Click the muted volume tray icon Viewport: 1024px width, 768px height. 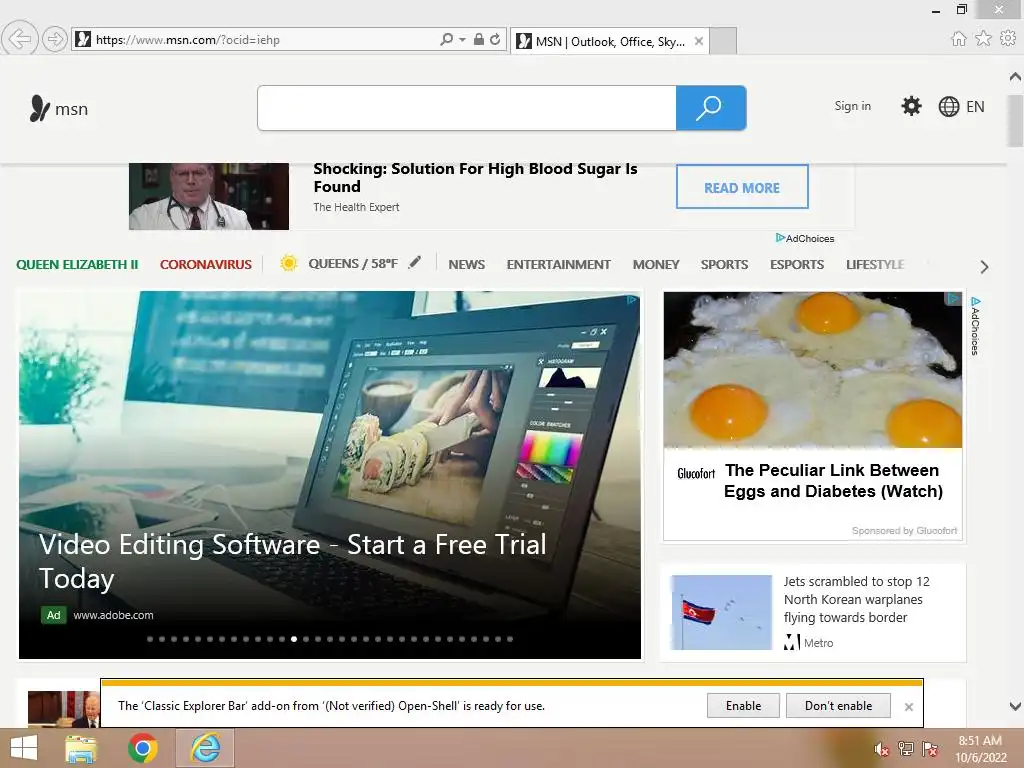click(882, 749)
